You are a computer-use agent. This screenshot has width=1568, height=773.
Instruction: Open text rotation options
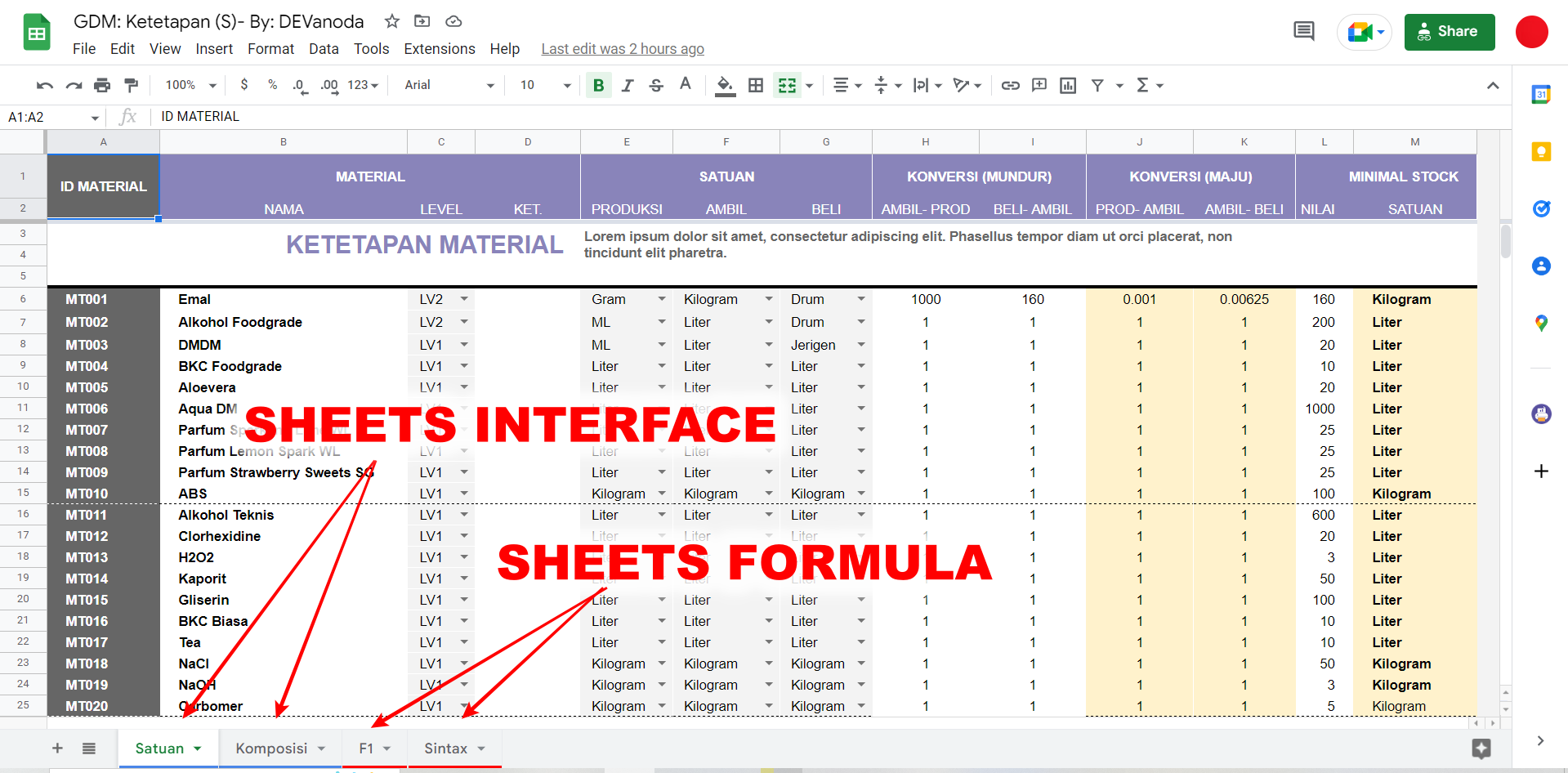(967, 85)
